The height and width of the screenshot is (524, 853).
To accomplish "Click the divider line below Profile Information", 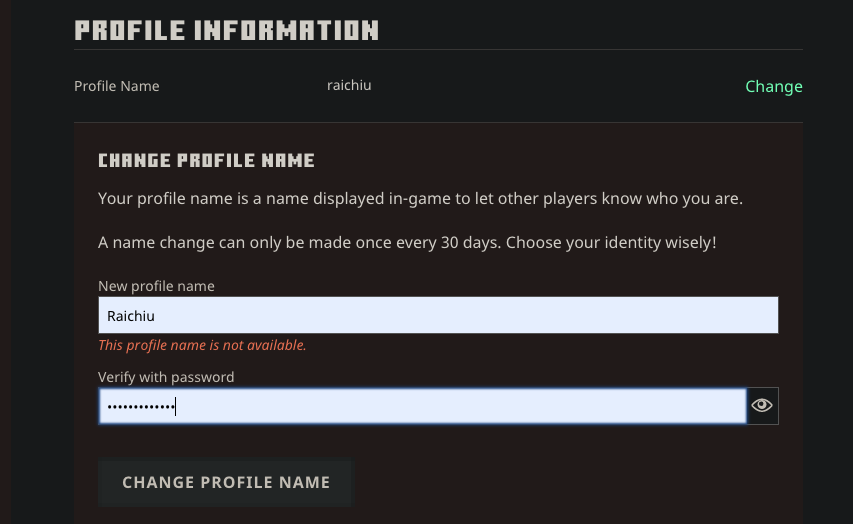I will [x=438, y=49].
